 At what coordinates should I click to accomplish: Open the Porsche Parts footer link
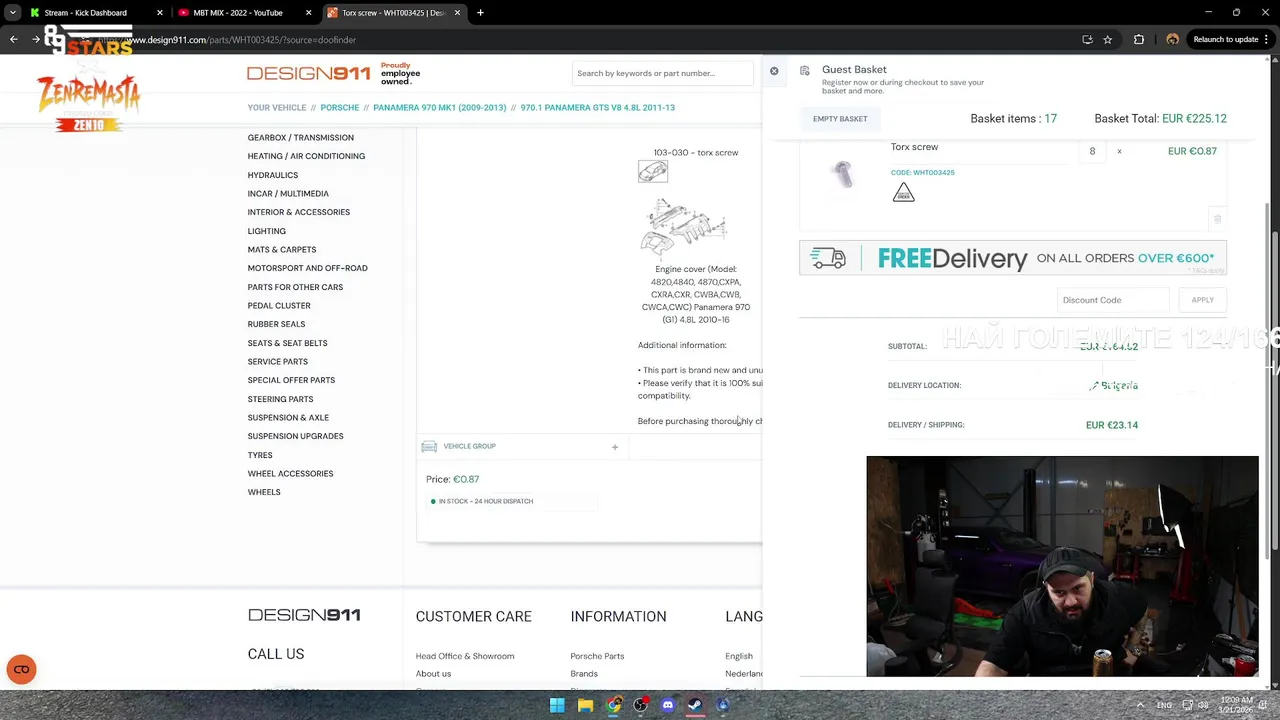click(x=597, y=656)
